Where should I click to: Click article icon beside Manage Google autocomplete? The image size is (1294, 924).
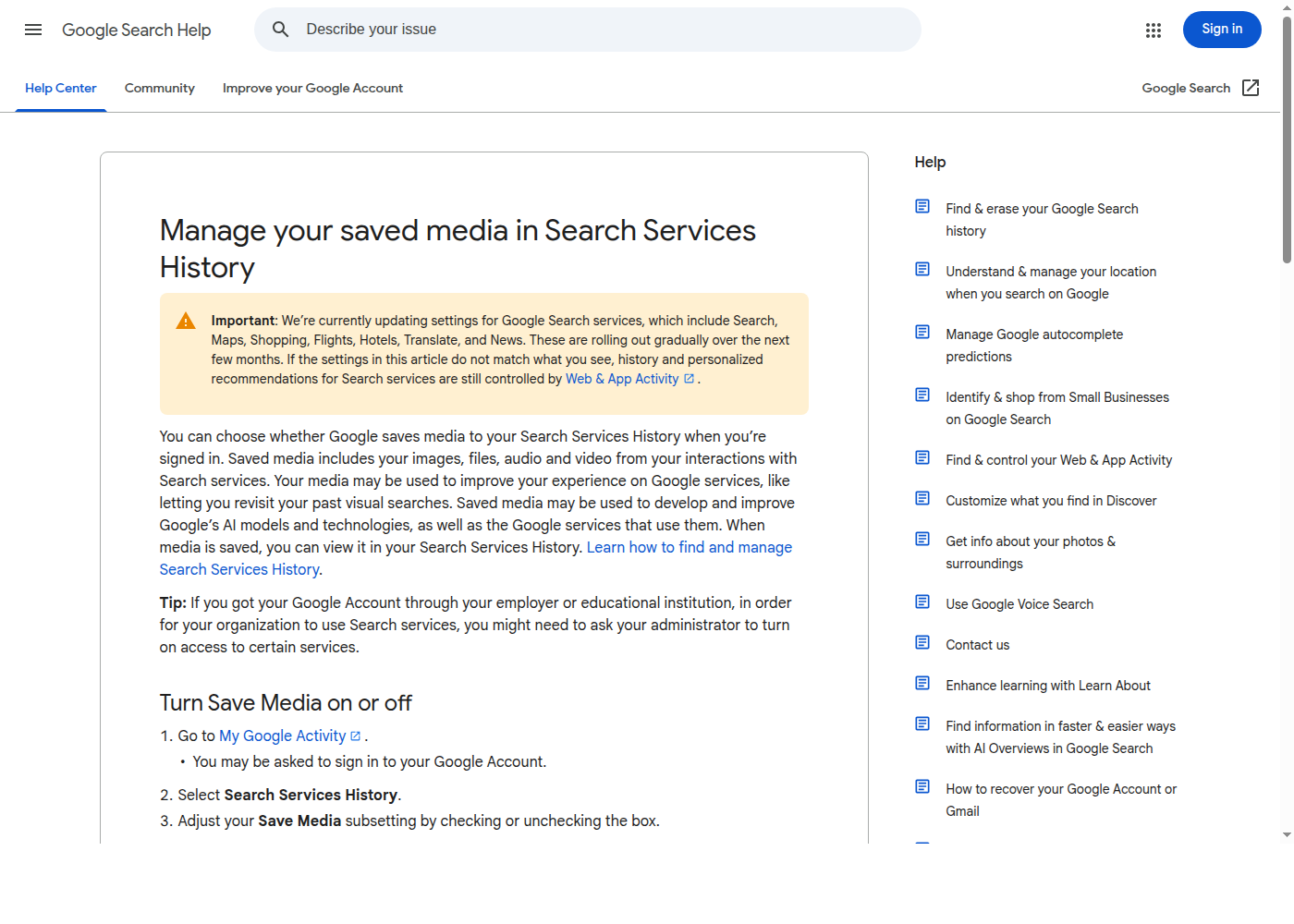tap(922, 332)
